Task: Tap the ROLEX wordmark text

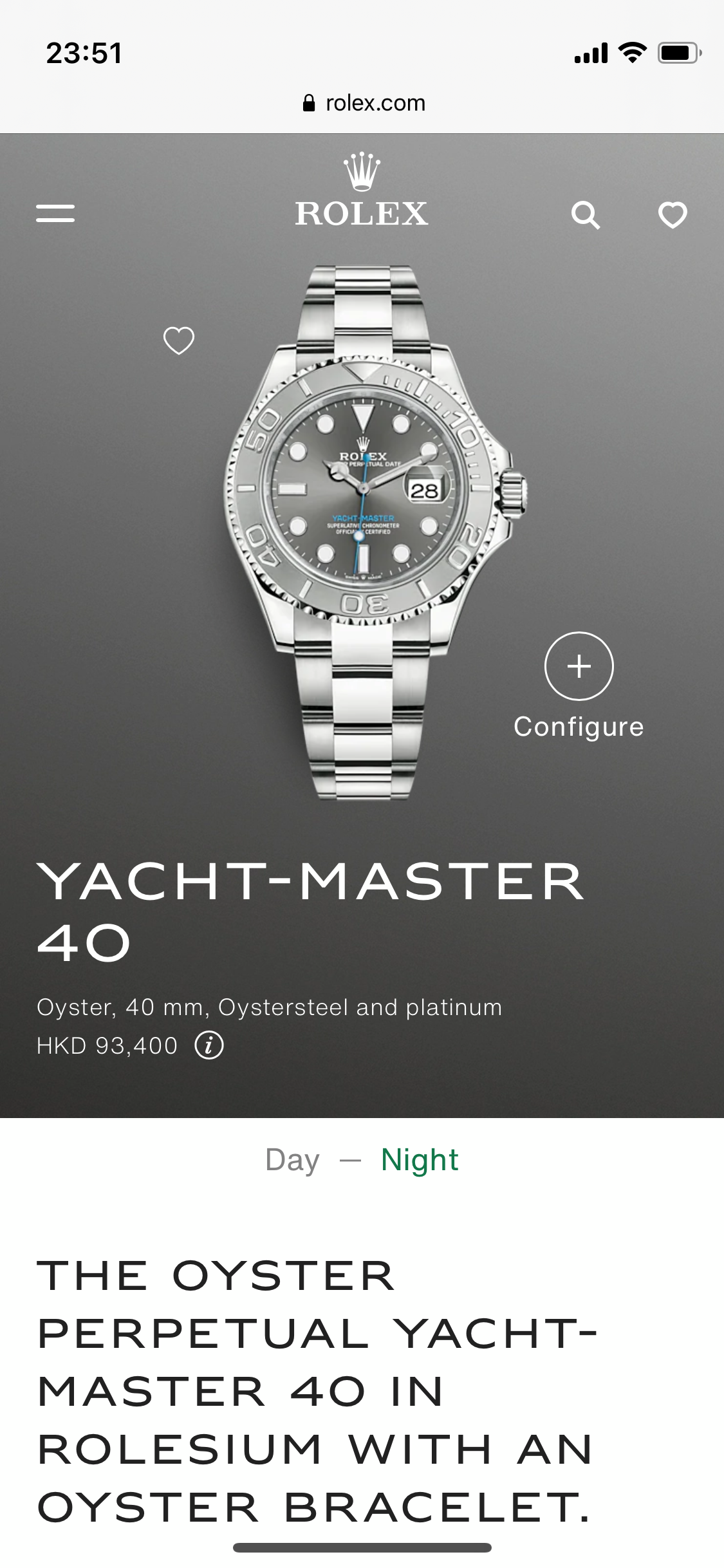Action: pyautogui.click(x=362, y=214)
